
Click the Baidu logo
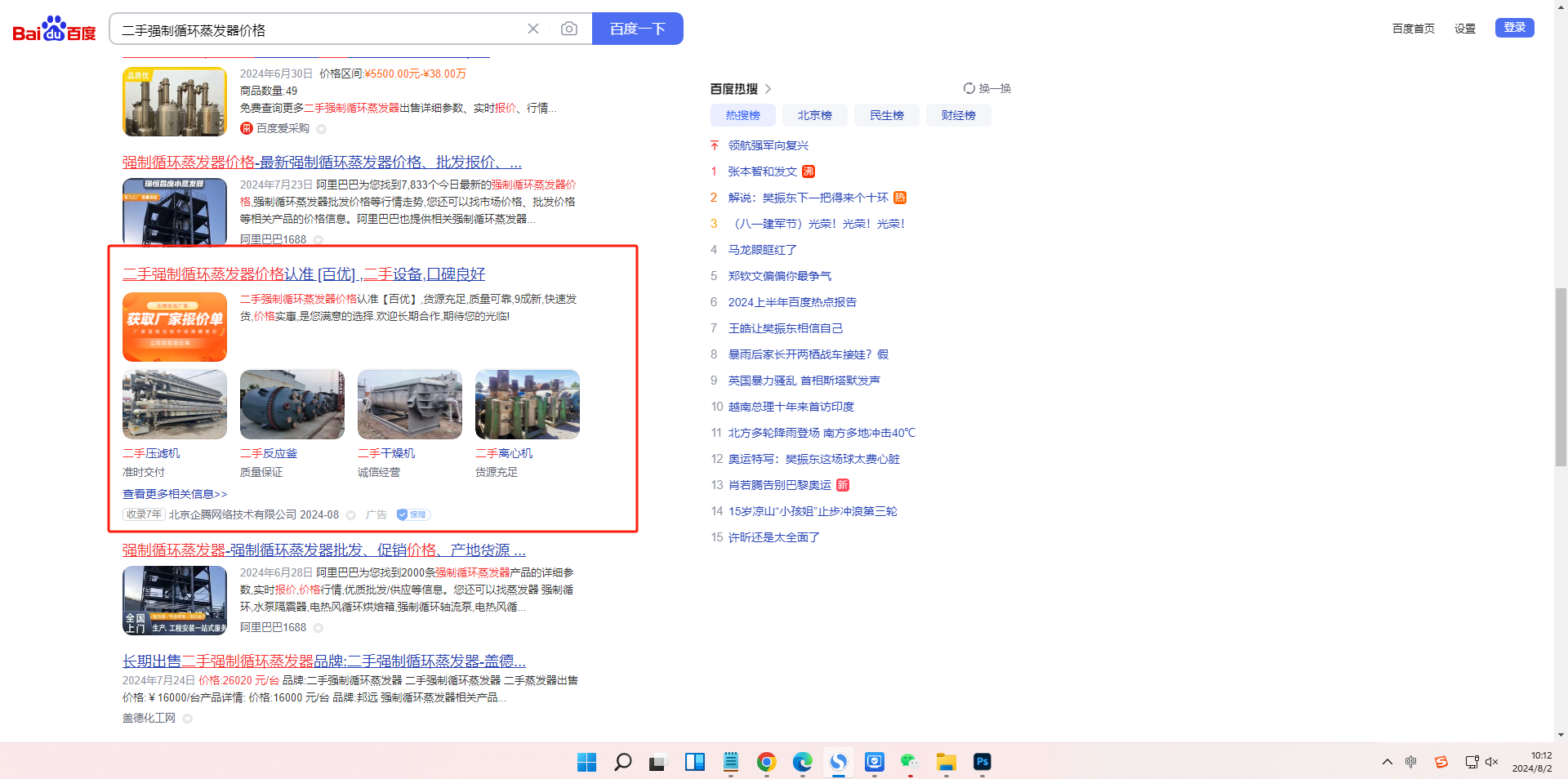[x=54, y=29]
